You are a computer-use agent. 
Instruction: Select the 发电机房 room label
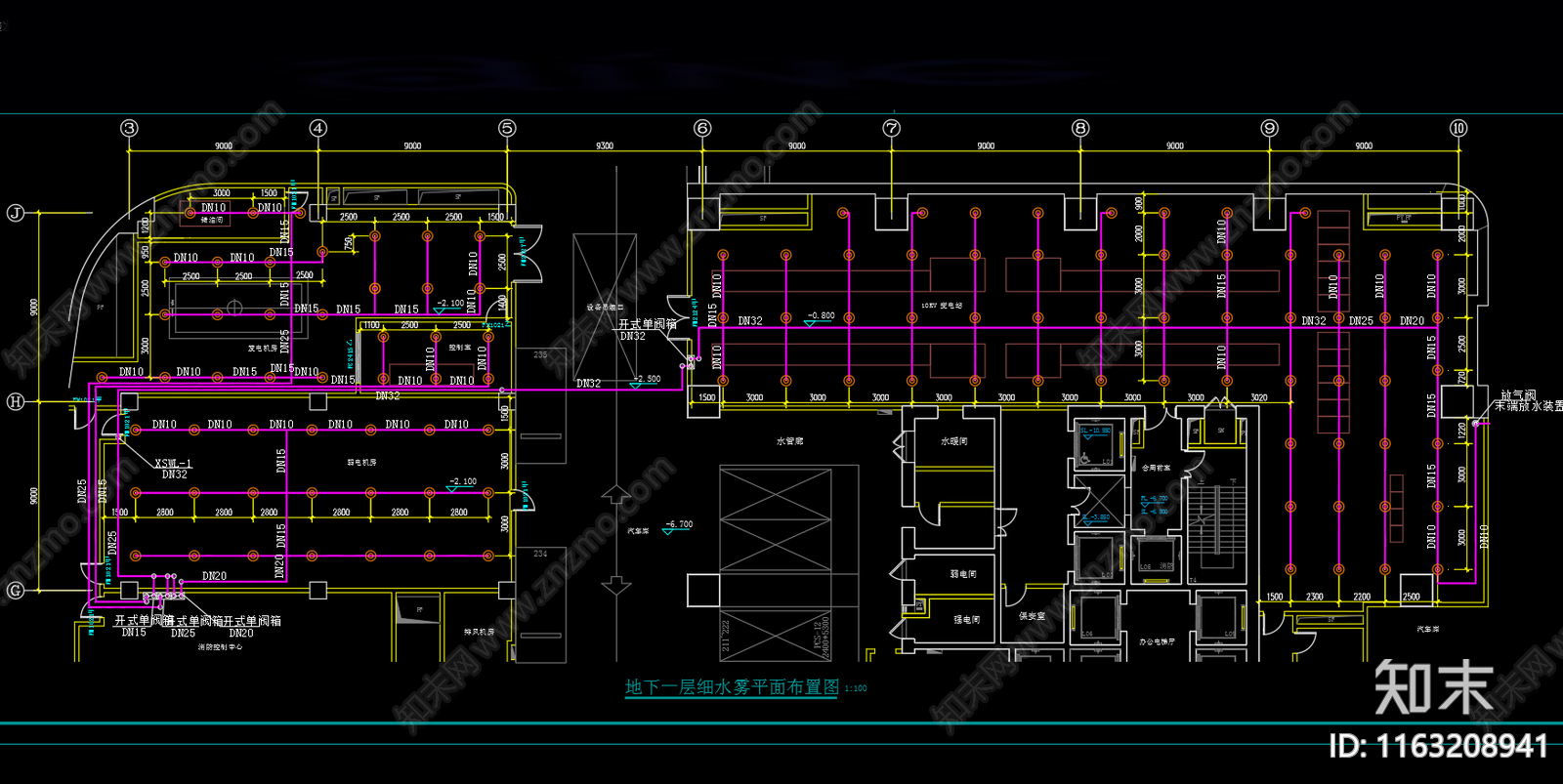pyautogui.click(x=262, y=348)
